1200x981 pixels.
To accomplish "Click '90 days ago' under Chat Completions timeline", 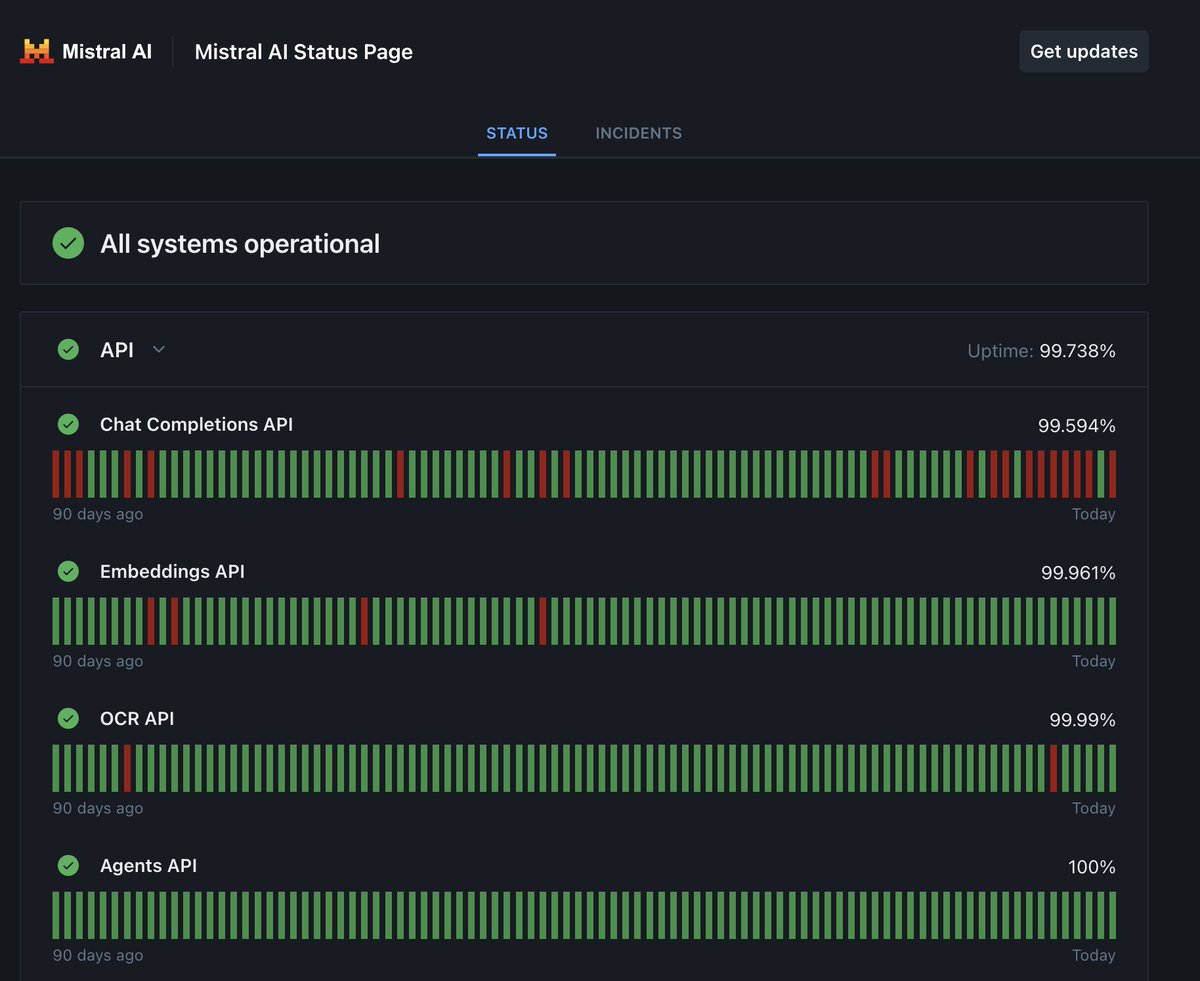I will pos(98,514).
